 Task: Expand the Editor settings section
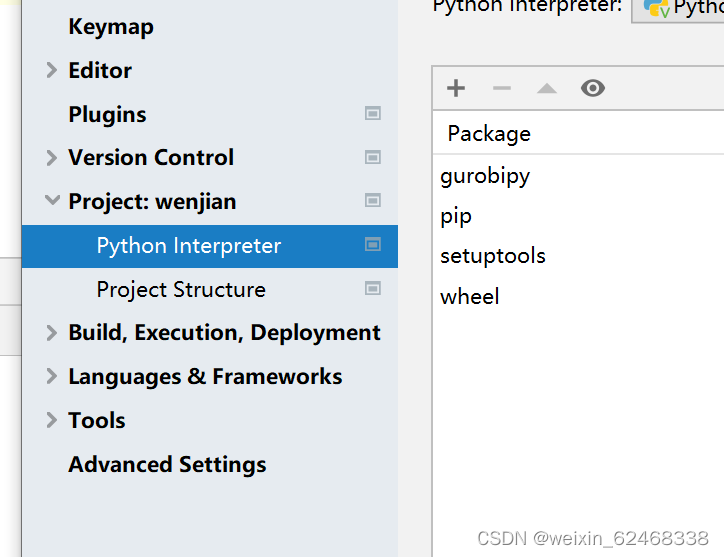coord(52,70)
